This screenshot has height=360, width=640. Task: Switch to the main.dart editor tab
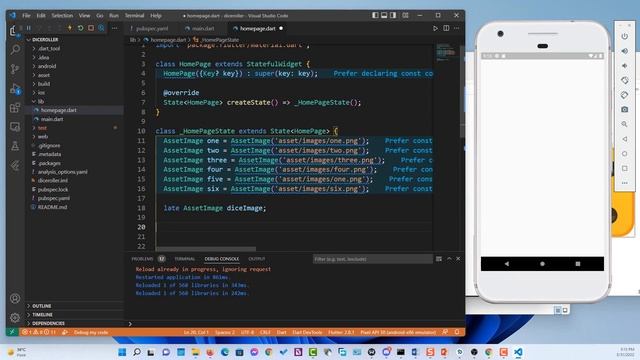203,29
